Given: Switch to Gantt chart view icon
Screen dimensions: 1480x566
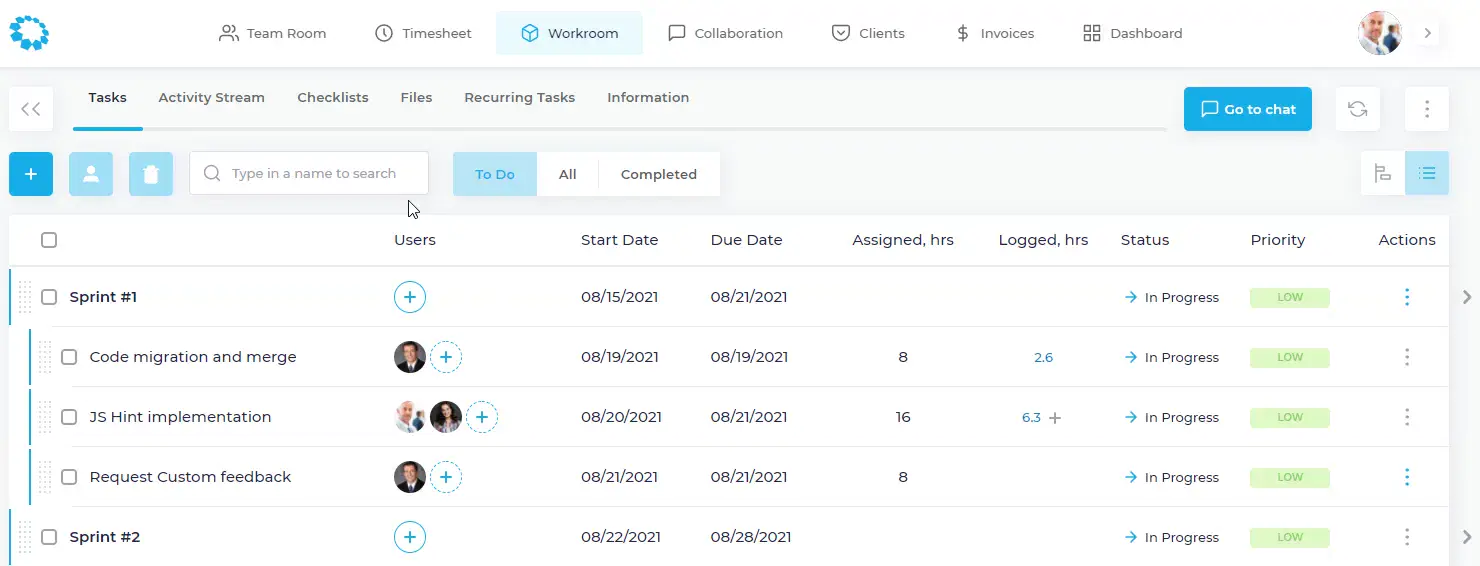Looking at the screenshot, I should pos(1383,174).
